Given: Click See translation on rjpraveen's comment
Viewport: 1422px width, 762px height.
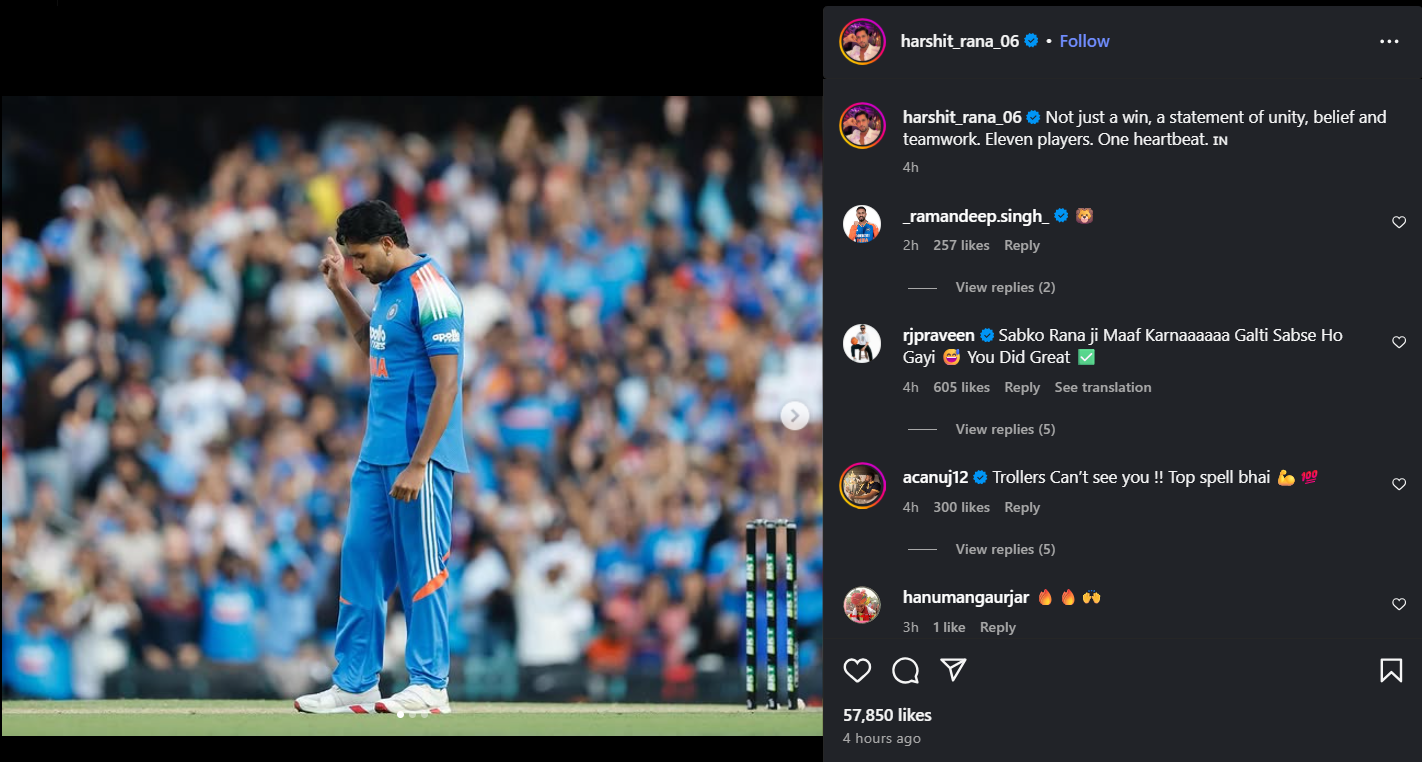Looking at the screenshot, I should click(1103, 387).
